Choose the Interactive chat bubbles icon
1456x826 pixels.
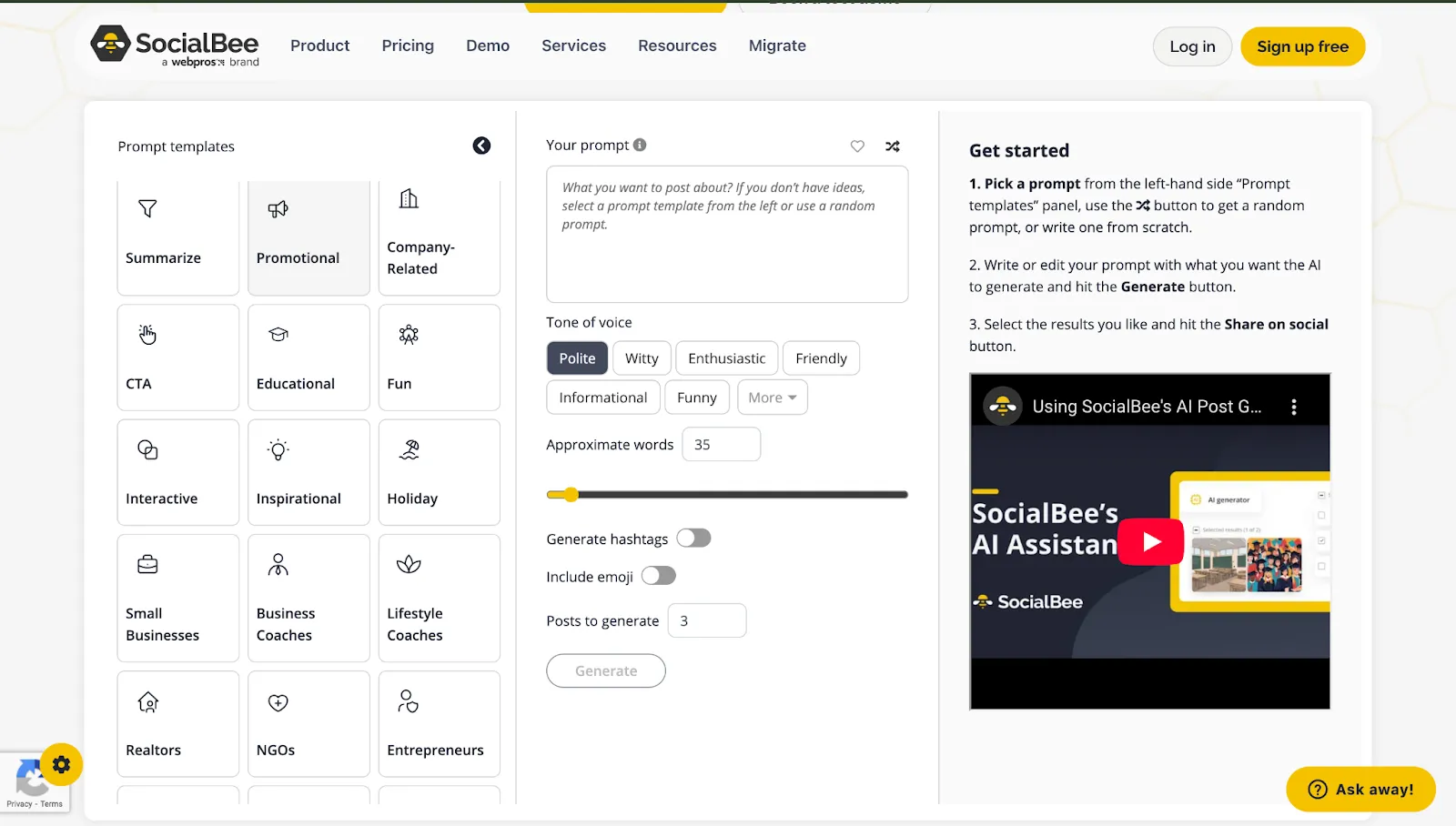pos(147,449)
